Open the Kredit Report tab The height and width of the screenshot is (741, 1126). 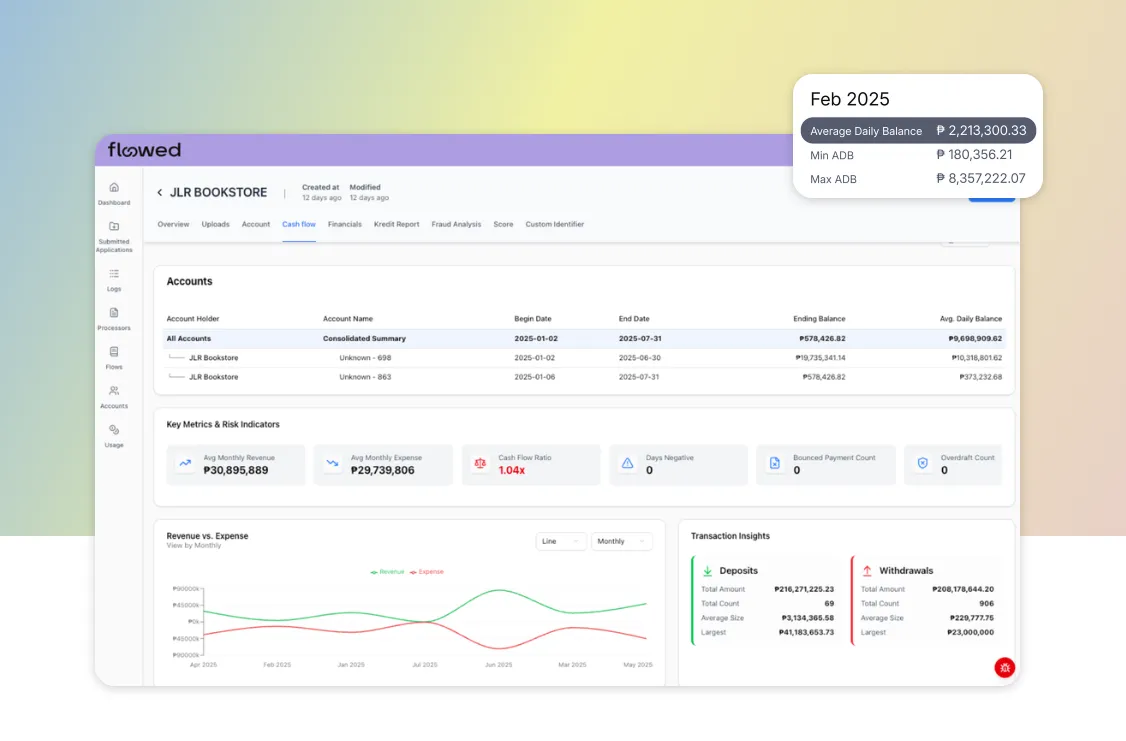point(396,224)
